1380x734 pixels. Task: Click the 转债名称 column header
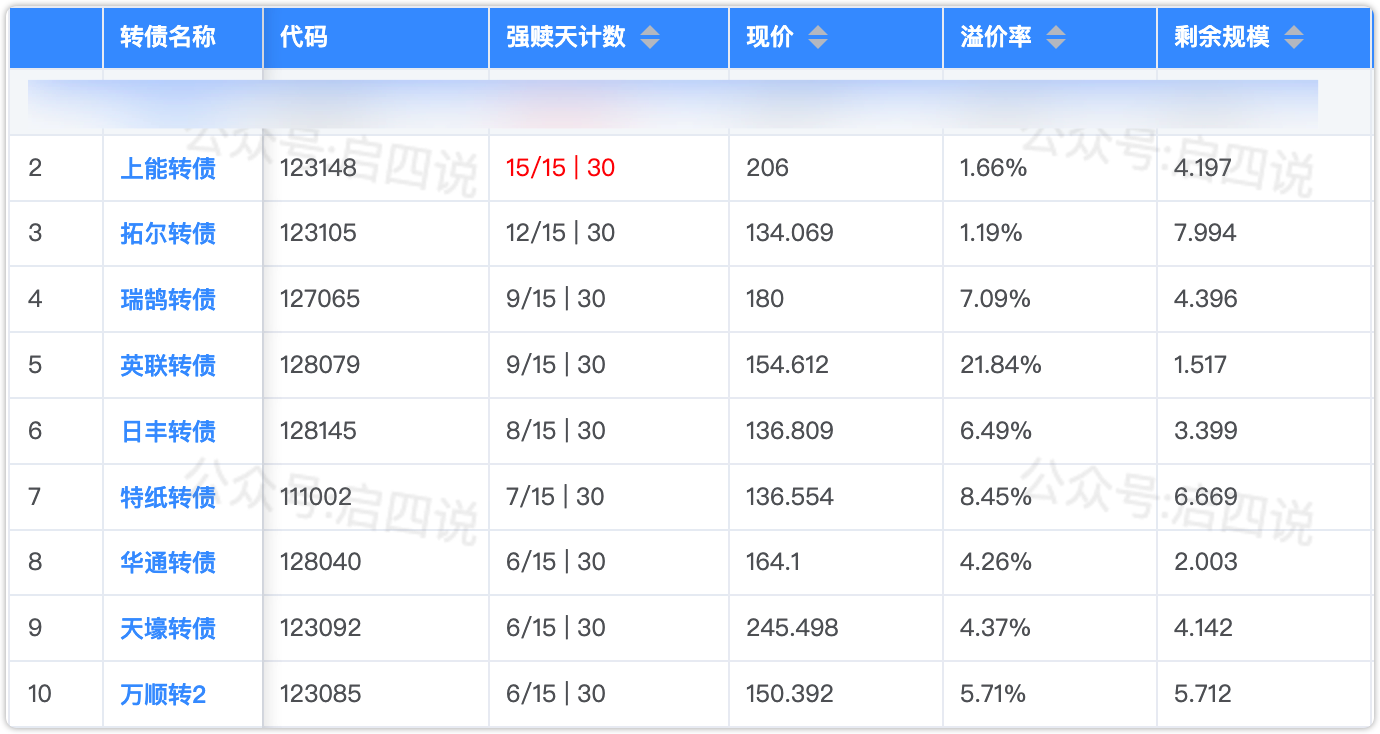(168, 38)
